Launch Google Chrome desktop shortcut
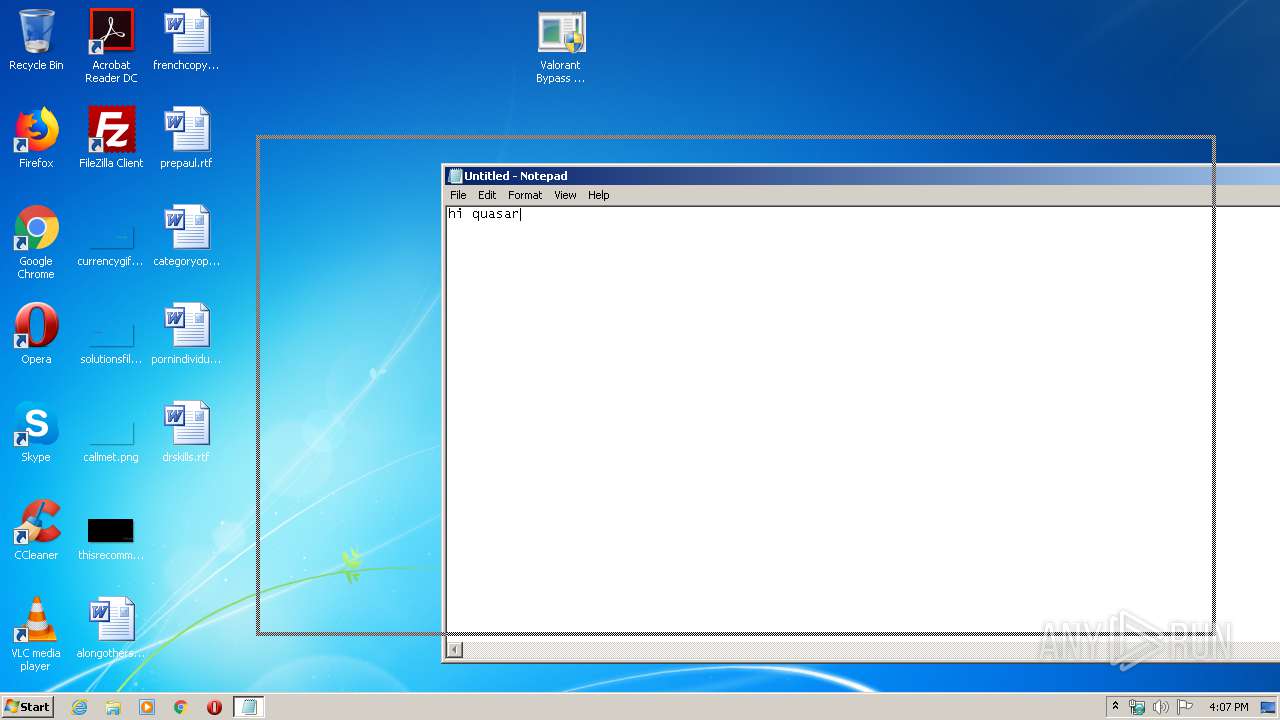Viewport: 1280px width, 720px height. (36, 242)
